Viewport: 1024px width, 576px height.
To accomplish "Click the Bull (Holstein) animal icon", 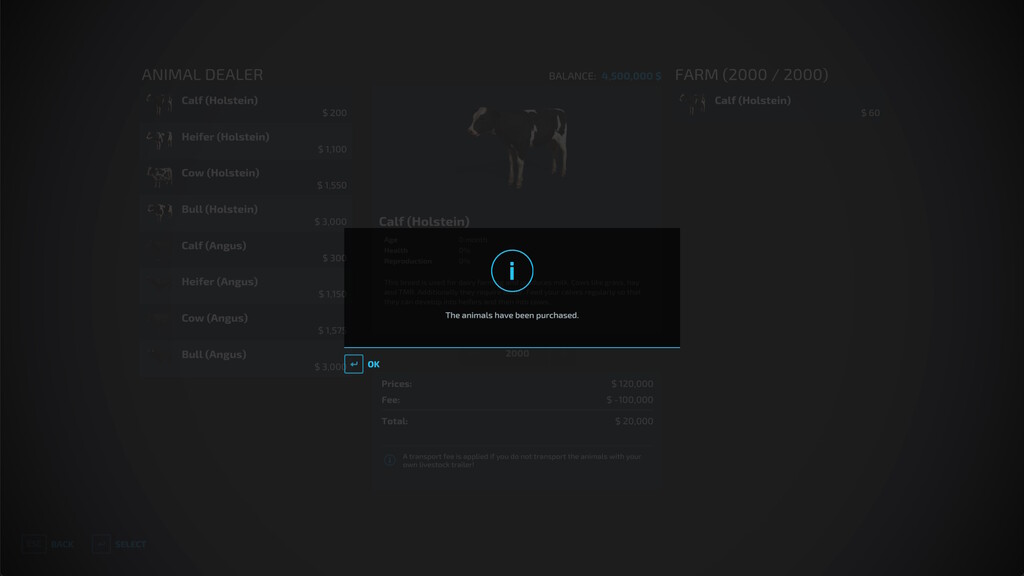I will click(160, 212).
